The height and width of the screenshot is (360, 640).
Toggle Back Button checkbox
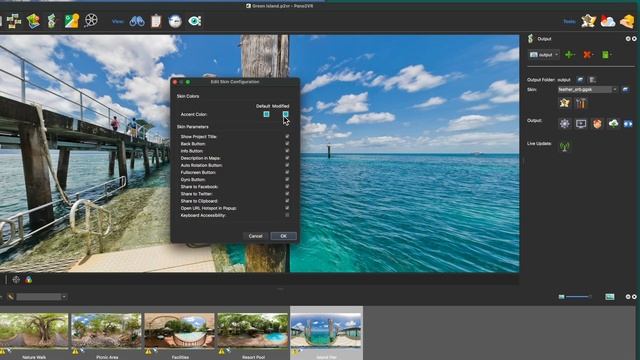(x=287, y=144)
